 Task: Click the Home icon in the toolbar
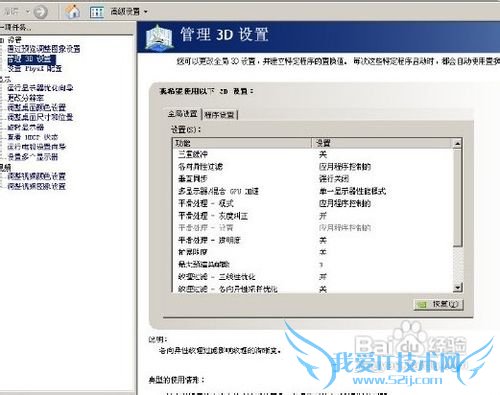click(x=72, y=12)
